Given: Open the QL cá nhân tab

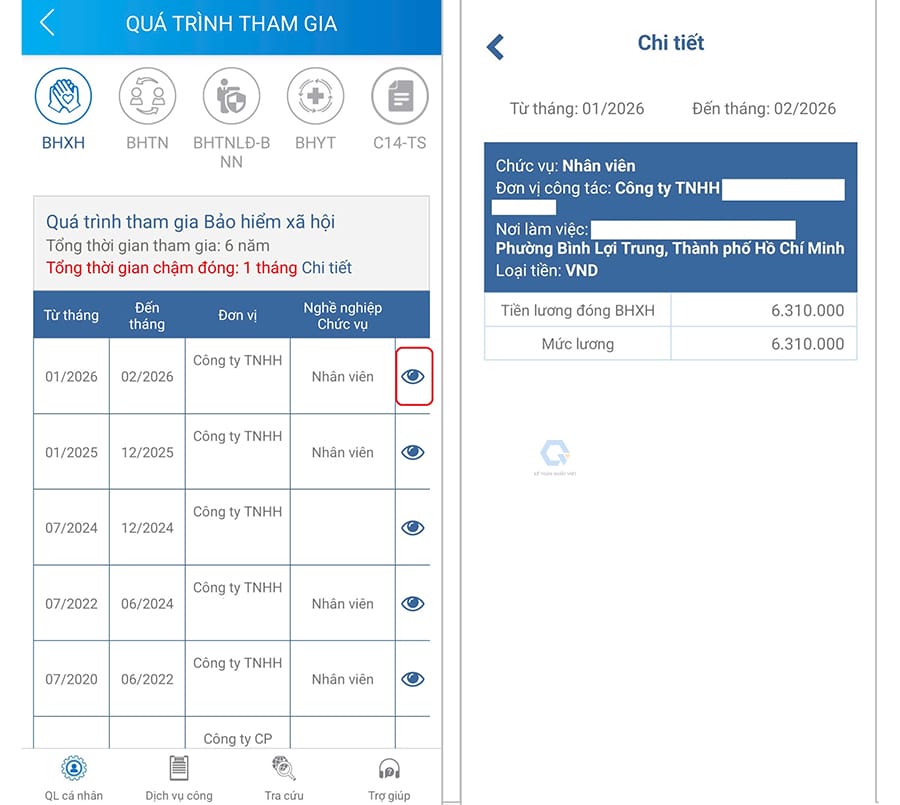Looking at the screenshot, I should pyautogui.click(x=73, y=769).
